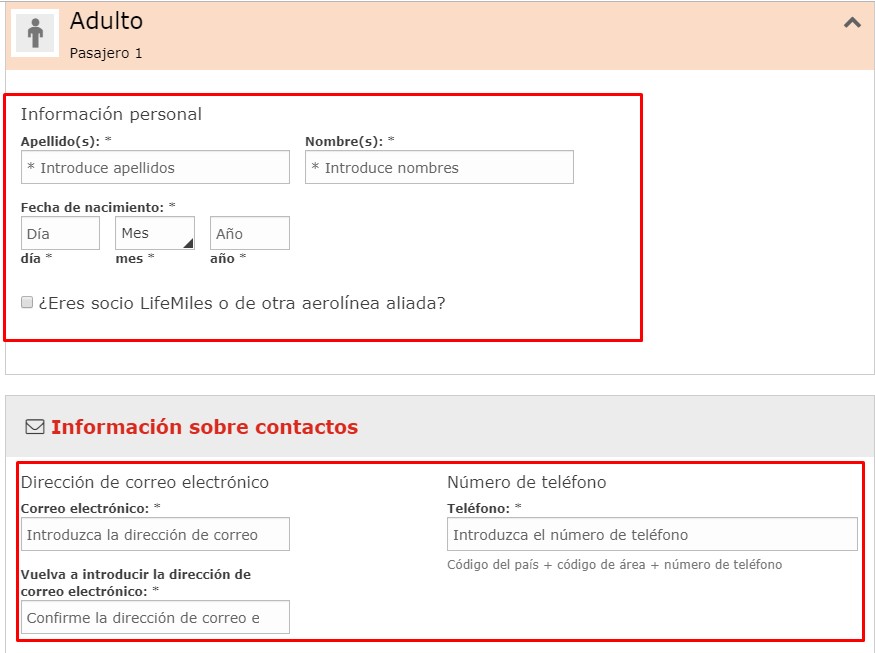This screenshot has width=875, height=653.
Task: Tick the LifeMiles socio checkbox
Action: (x=27, y=303)
